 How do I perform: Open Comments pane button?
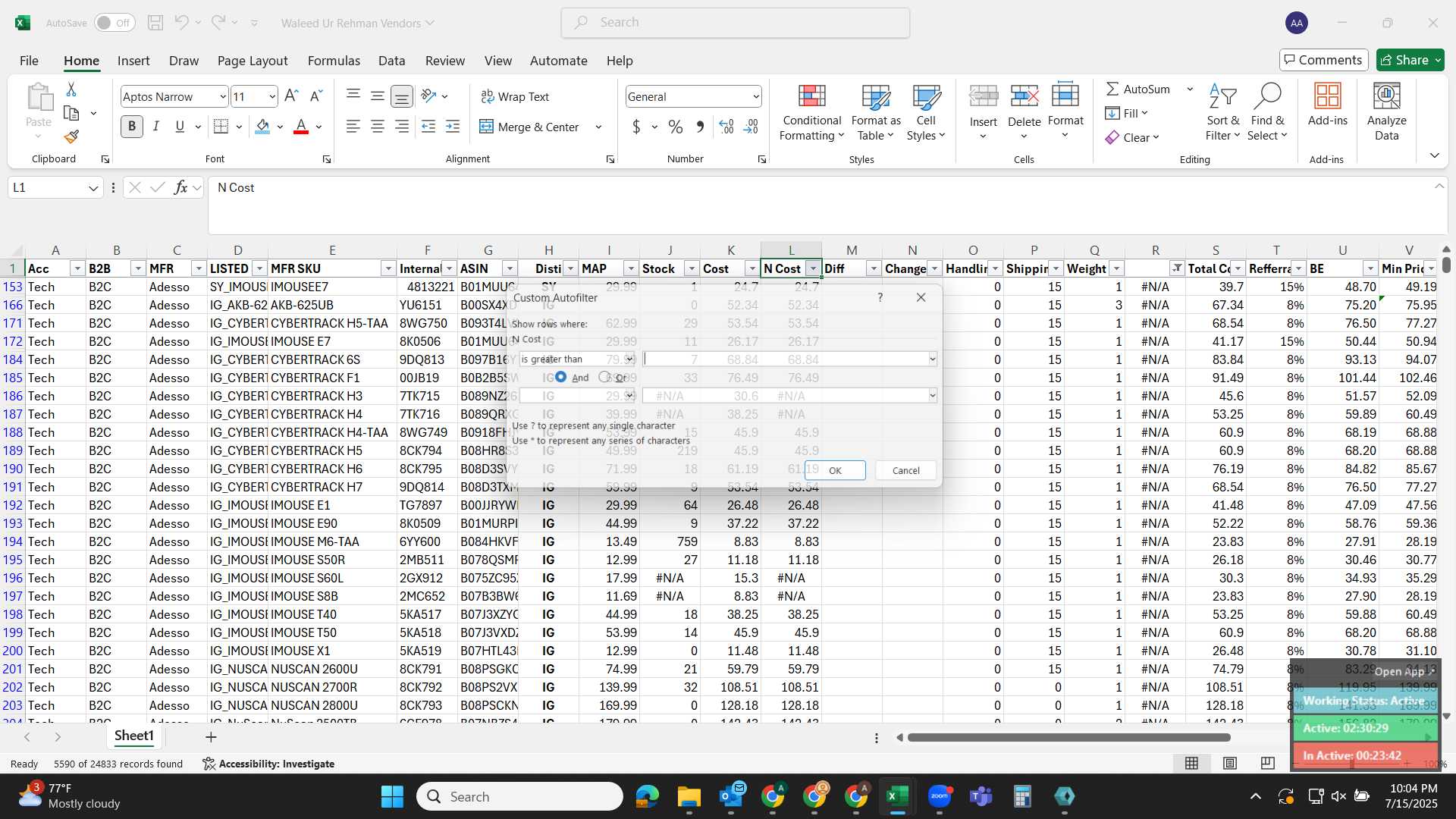(1324, 60)
